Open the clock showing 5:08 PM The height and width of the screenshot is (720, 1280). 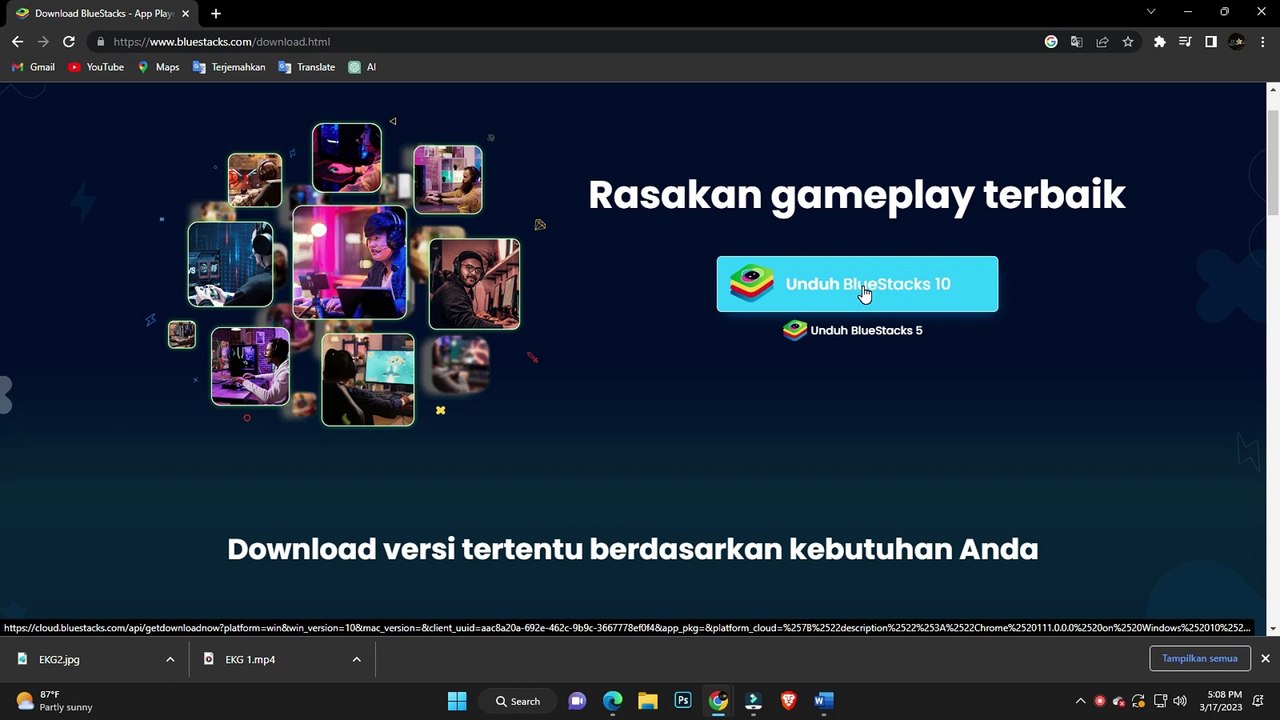(x=1224, y=701)
